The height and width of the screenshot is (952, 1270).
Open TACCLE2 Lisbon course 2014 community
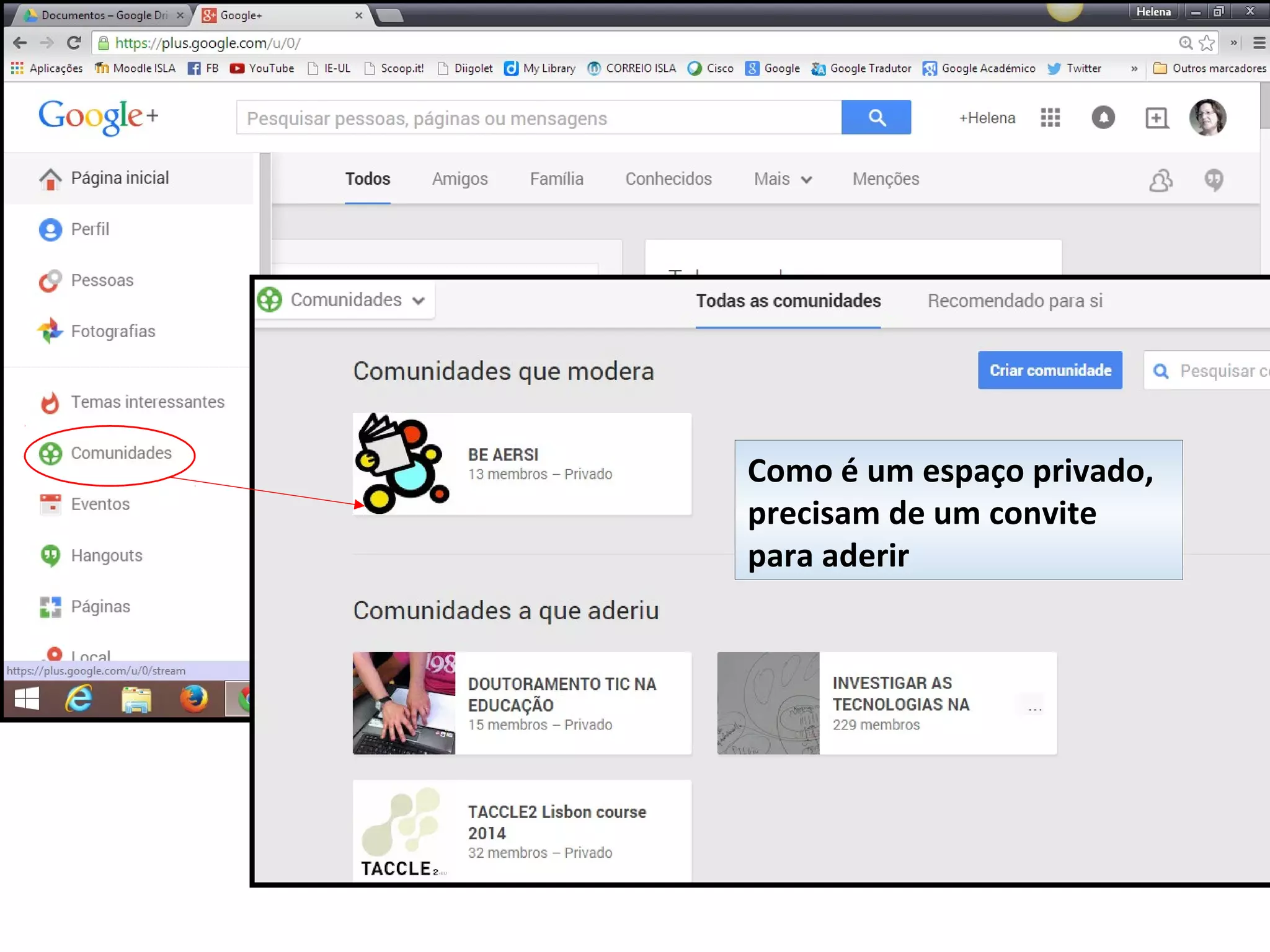tap(522, 831)
